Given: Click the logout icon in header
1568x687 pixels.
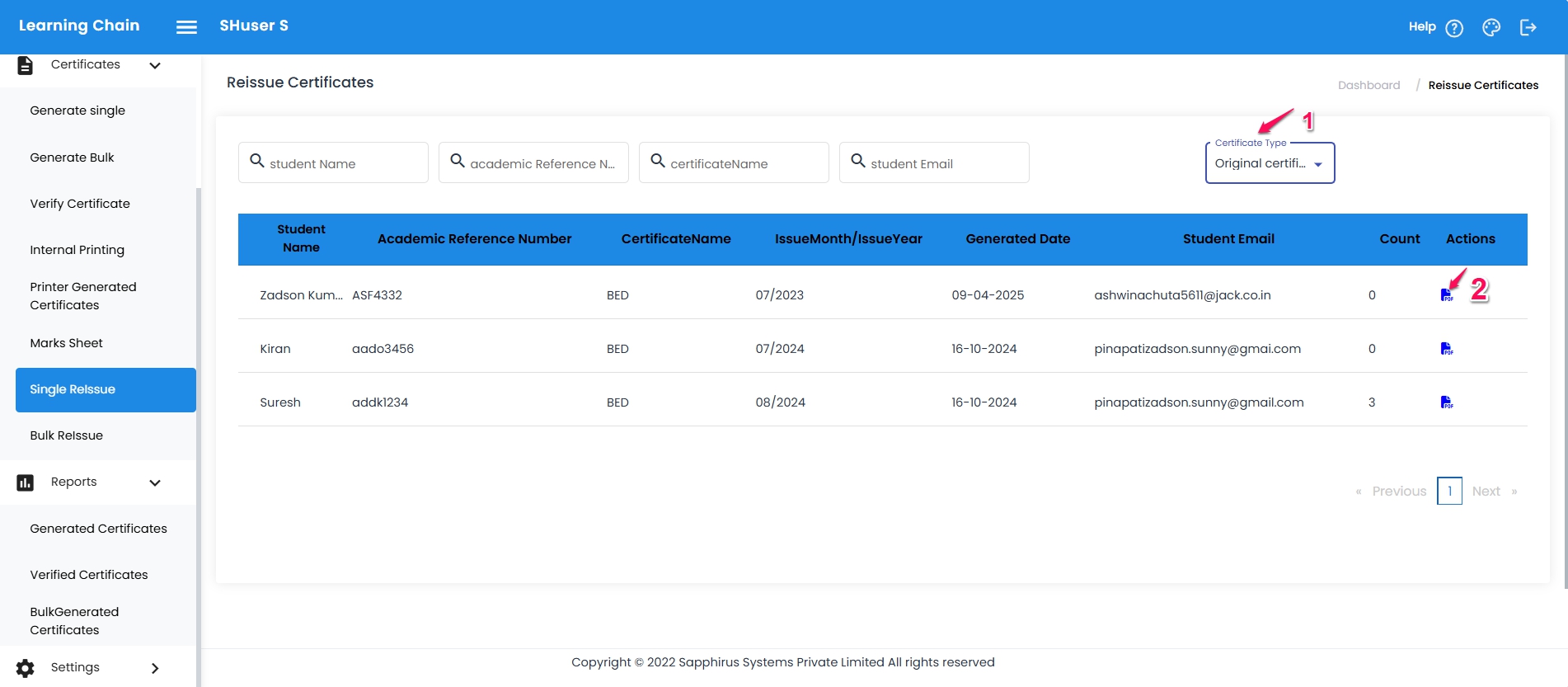Looking at the screenshot, I should (x=1528, y=28).
